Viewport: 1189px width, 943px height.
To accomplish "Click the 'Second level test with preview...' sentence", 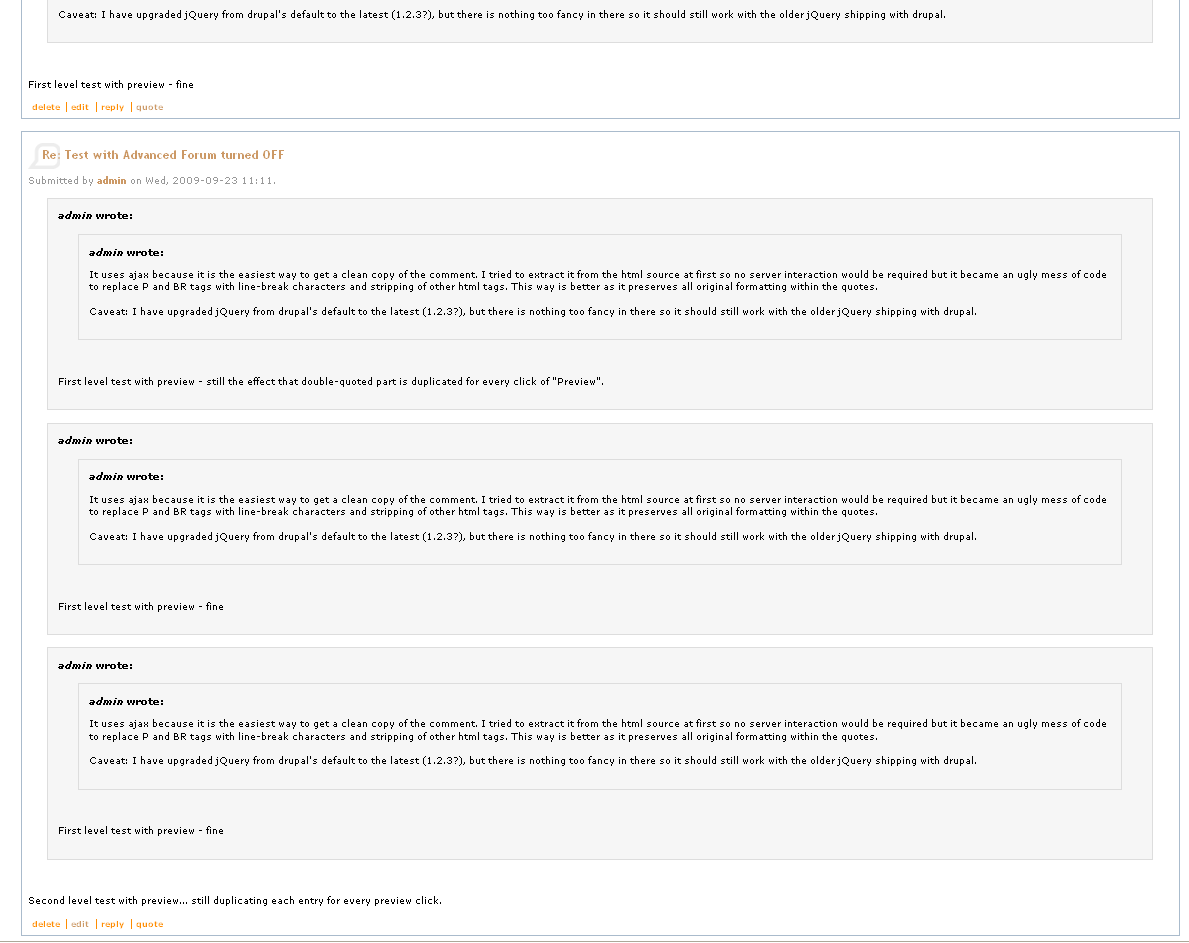I will click(x=235, y=901).
